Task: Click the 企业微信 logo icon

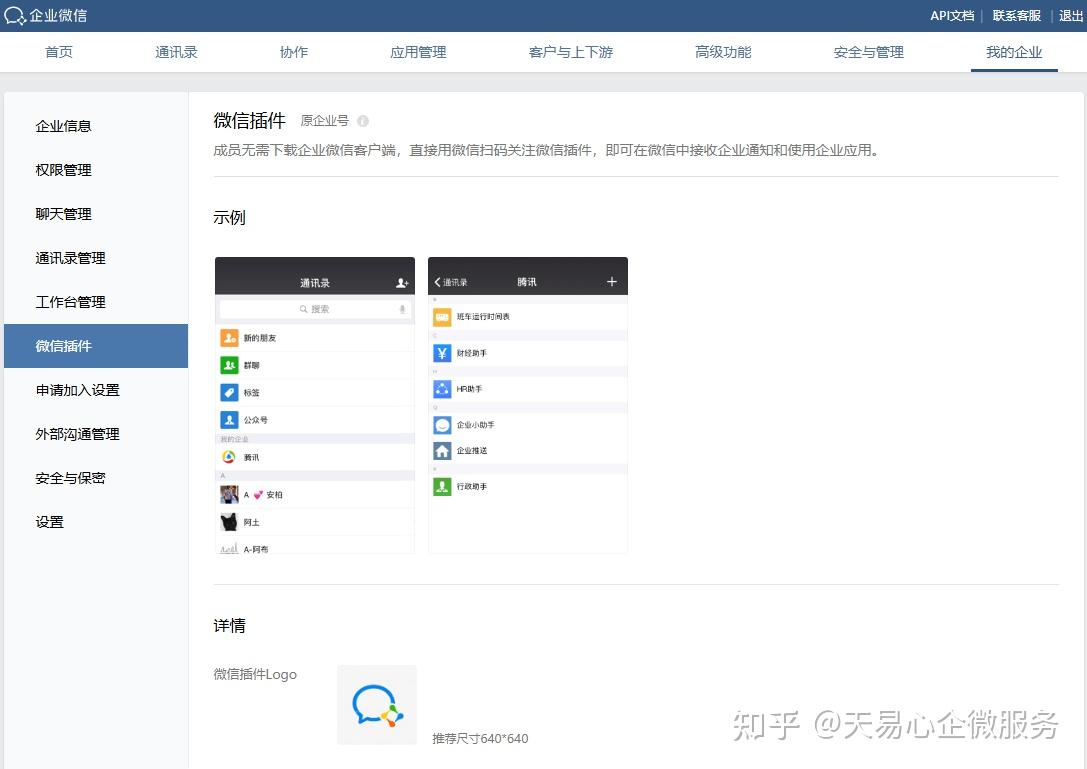Action: click(15, 15)
